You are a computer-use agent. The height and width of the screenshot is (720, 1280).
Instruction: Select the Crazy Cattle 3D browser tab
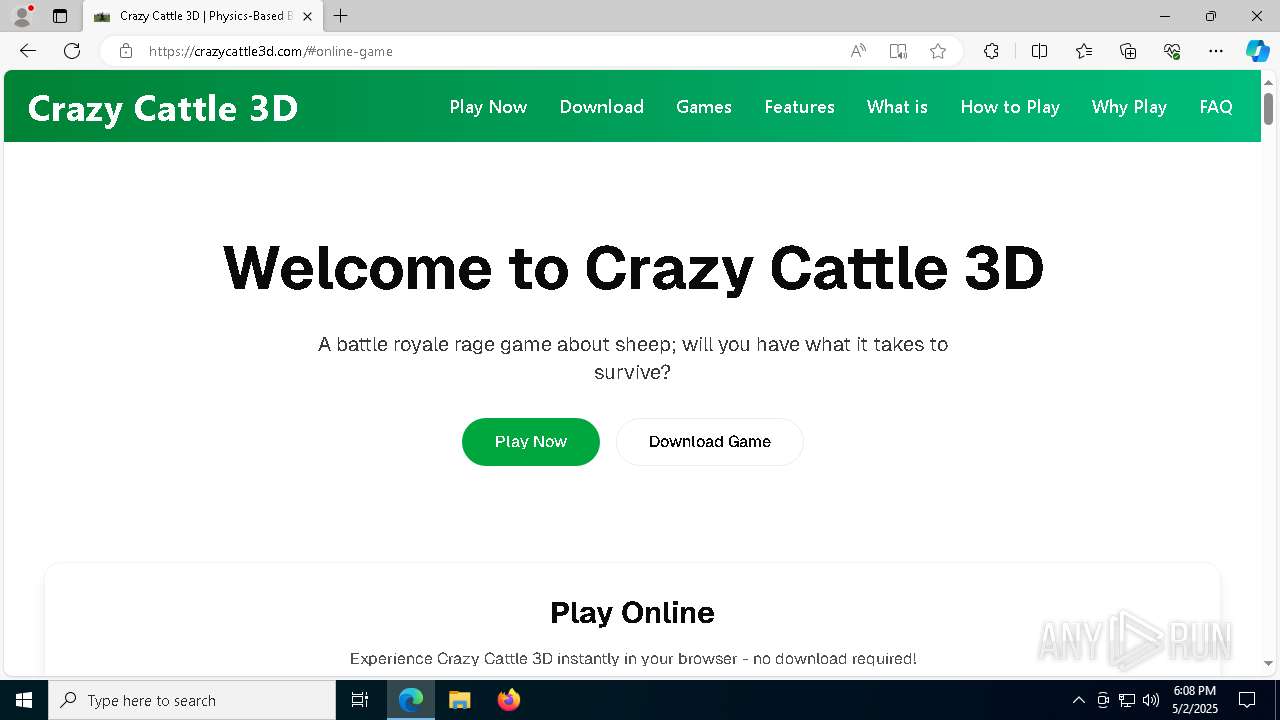203,16
